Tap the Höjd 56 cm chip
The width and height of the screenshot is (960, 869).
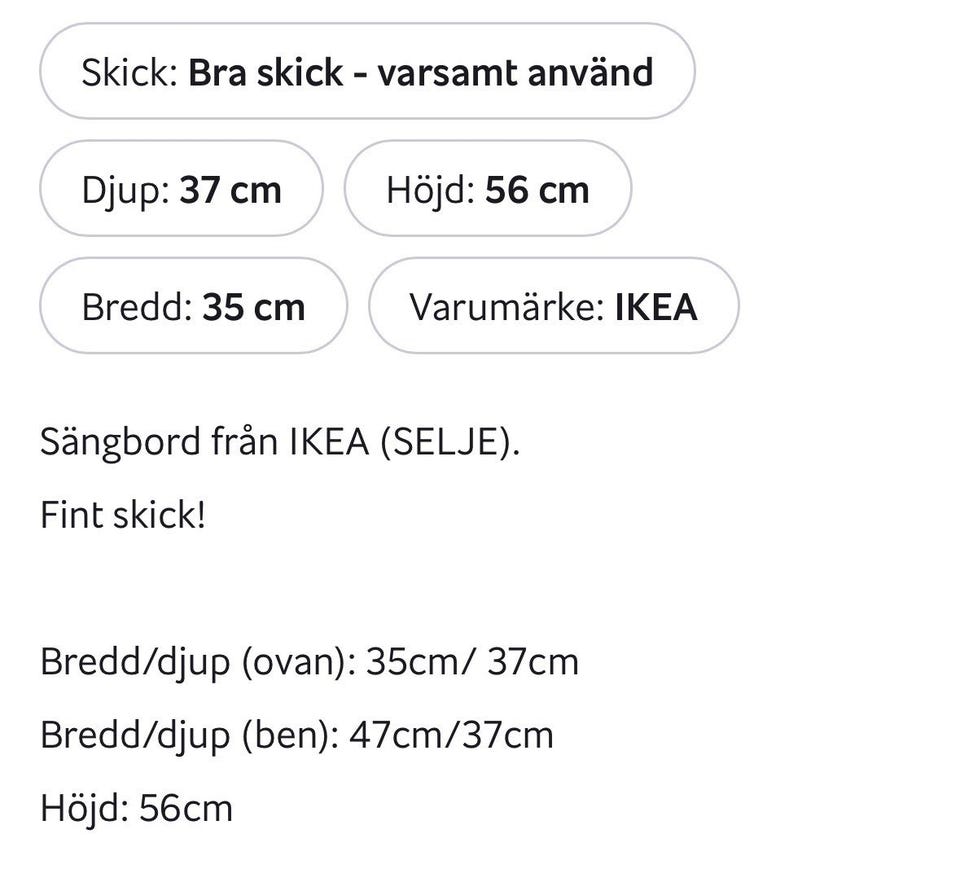pos(487,189)
